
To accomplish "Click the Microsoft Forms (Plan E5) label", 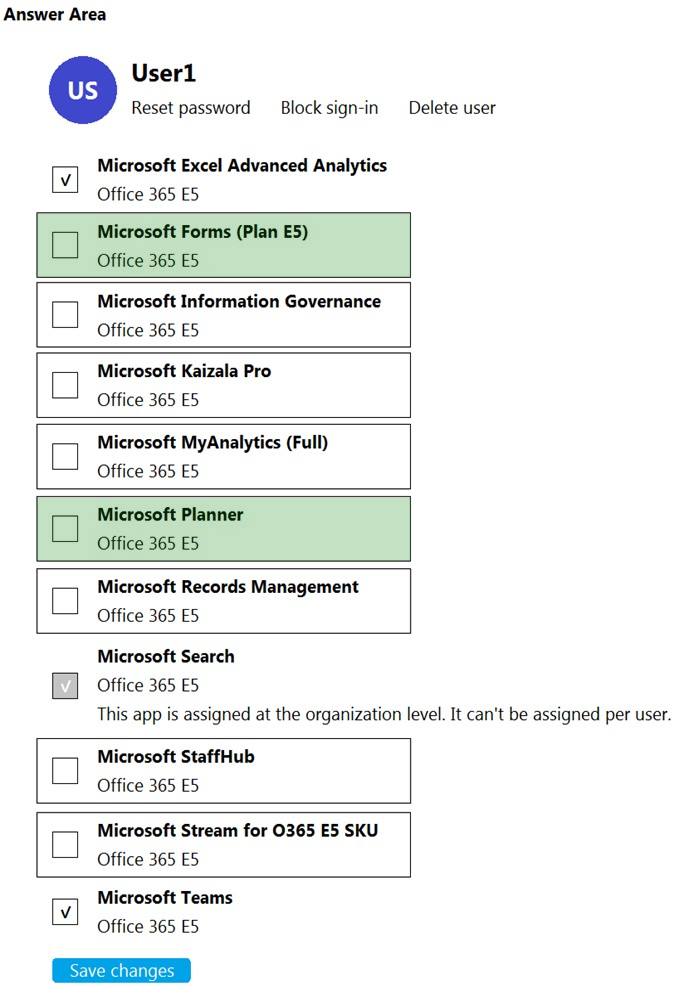I will click(203, 232).
